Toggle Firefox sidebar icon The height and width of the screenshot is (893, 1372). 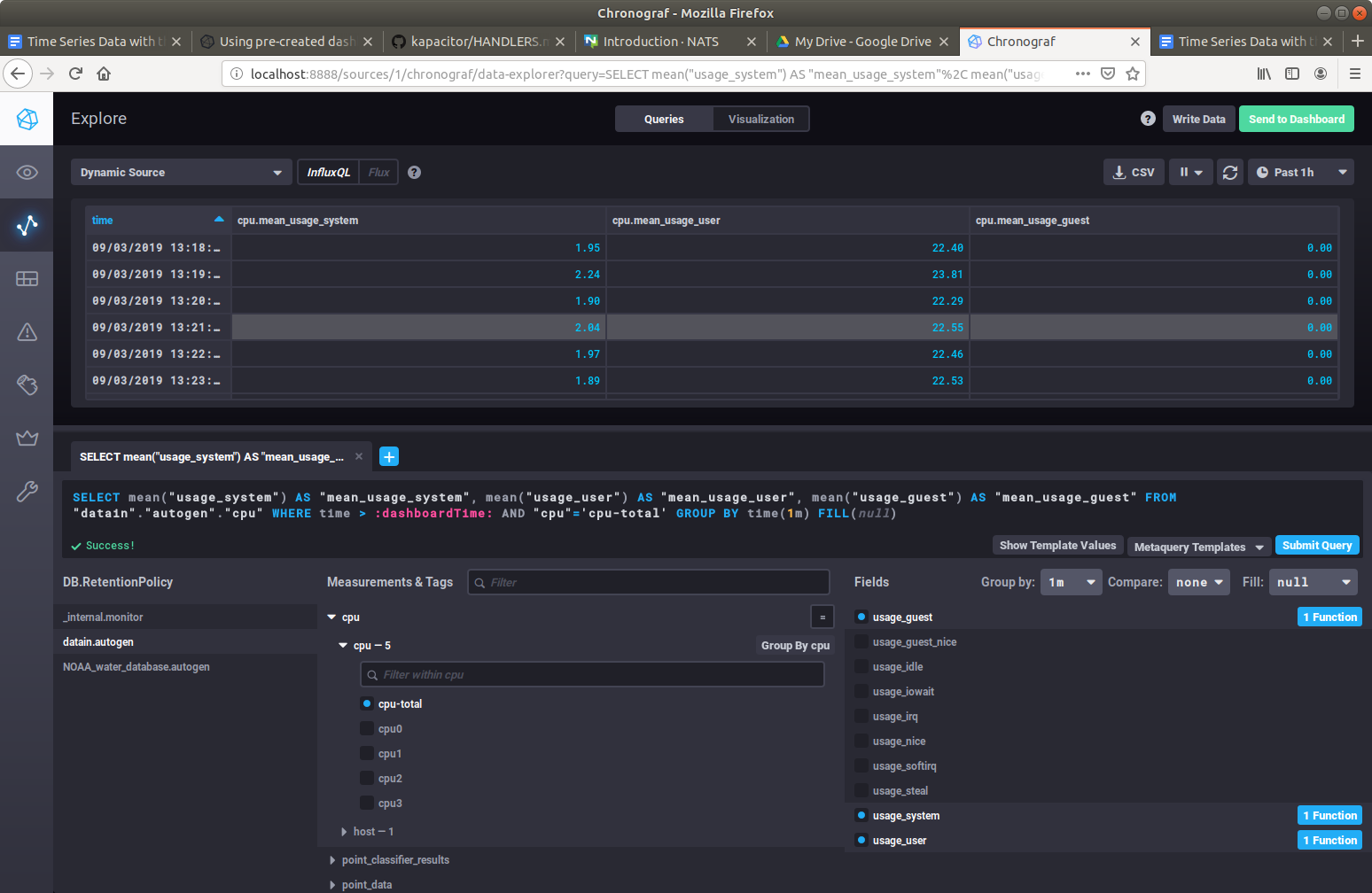pos(1292,74)
